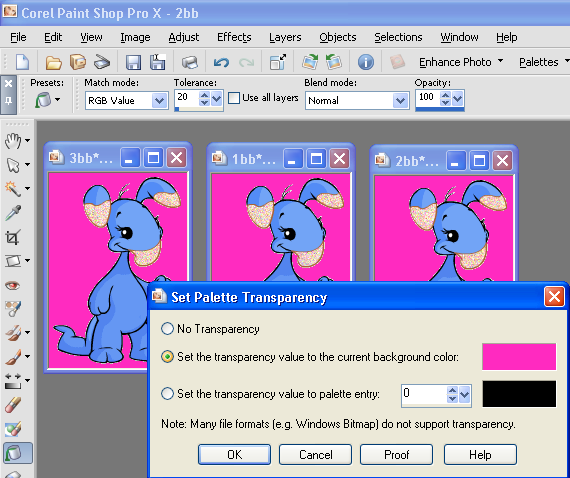The width and height of the screenshot is (570, 478).
Task: Select the Eraser tool
Action: (x=13, y=405)
